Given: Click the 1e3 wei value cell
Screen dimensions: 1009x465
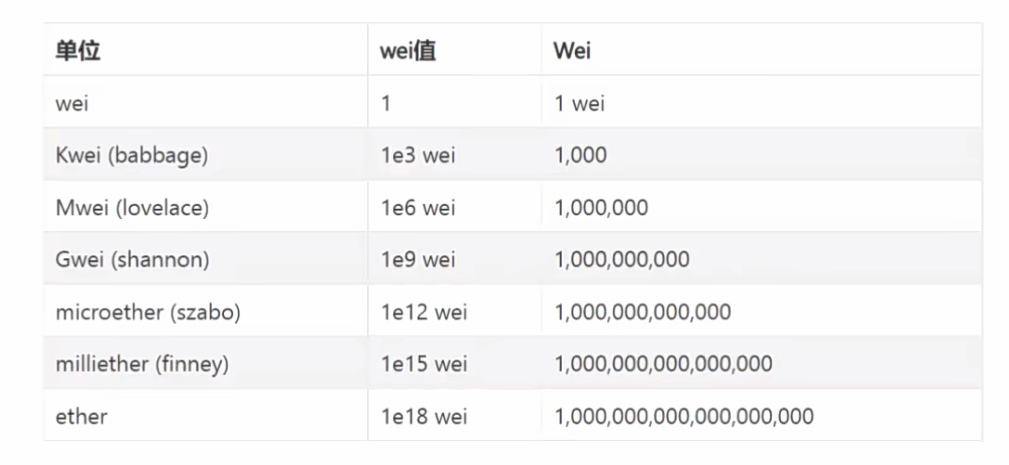Looking at the screenshot, I should [417, 155].
